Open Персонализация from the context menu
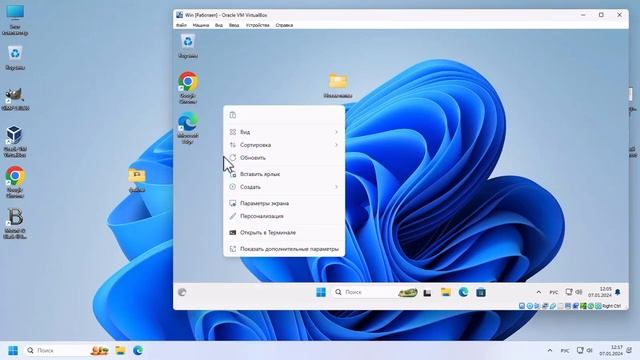The width and height of the screenshot is (640, 360). 284,216
